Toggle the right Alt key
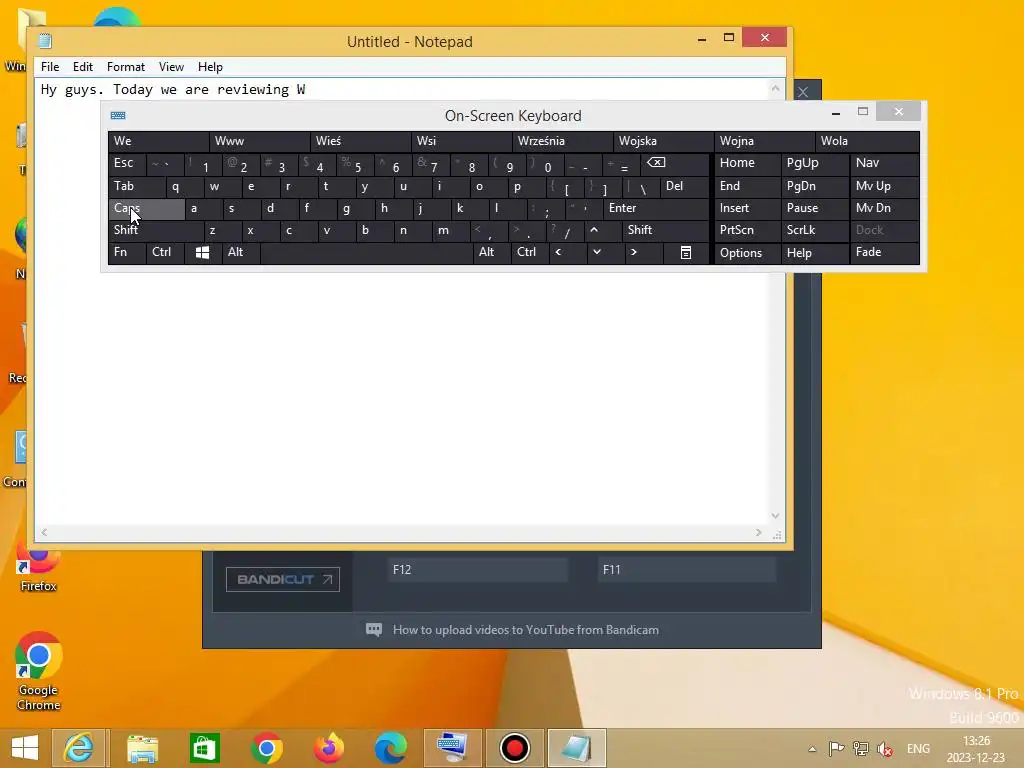Screen dimensions: 1024x768 coord(492,253)
